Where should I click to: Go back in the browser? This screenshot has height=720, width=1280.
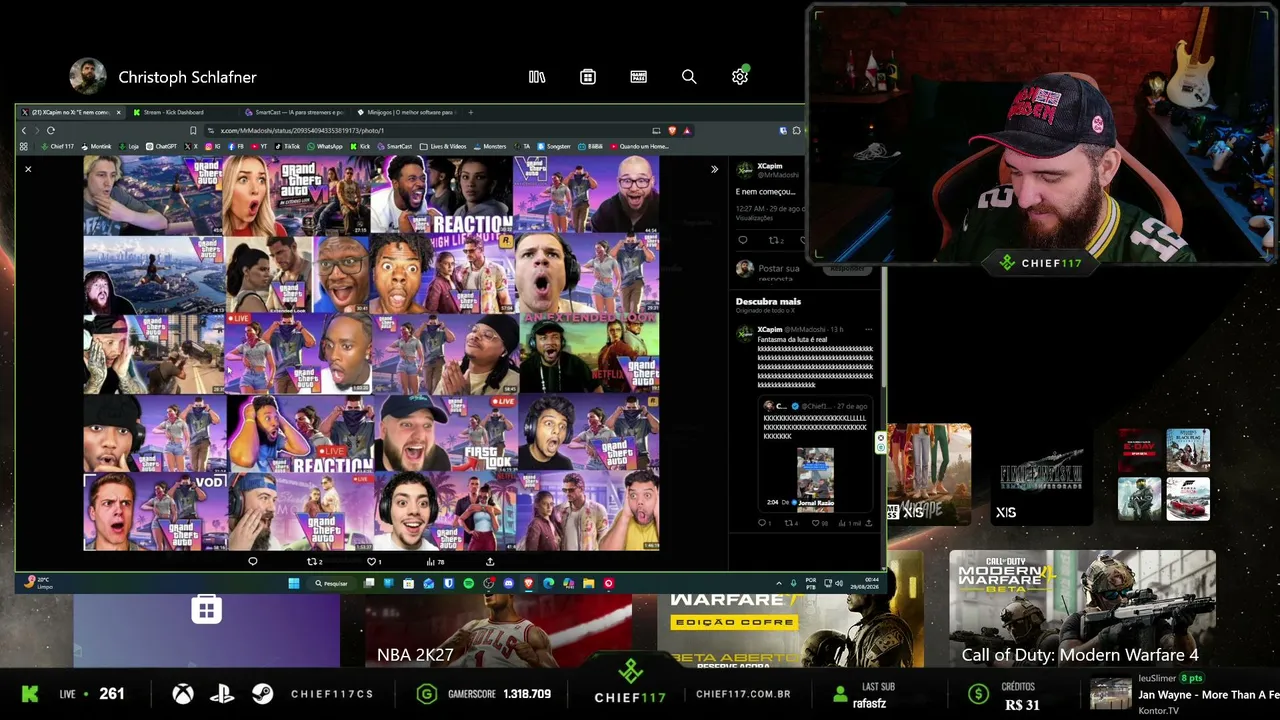click(x=24, y=130)
